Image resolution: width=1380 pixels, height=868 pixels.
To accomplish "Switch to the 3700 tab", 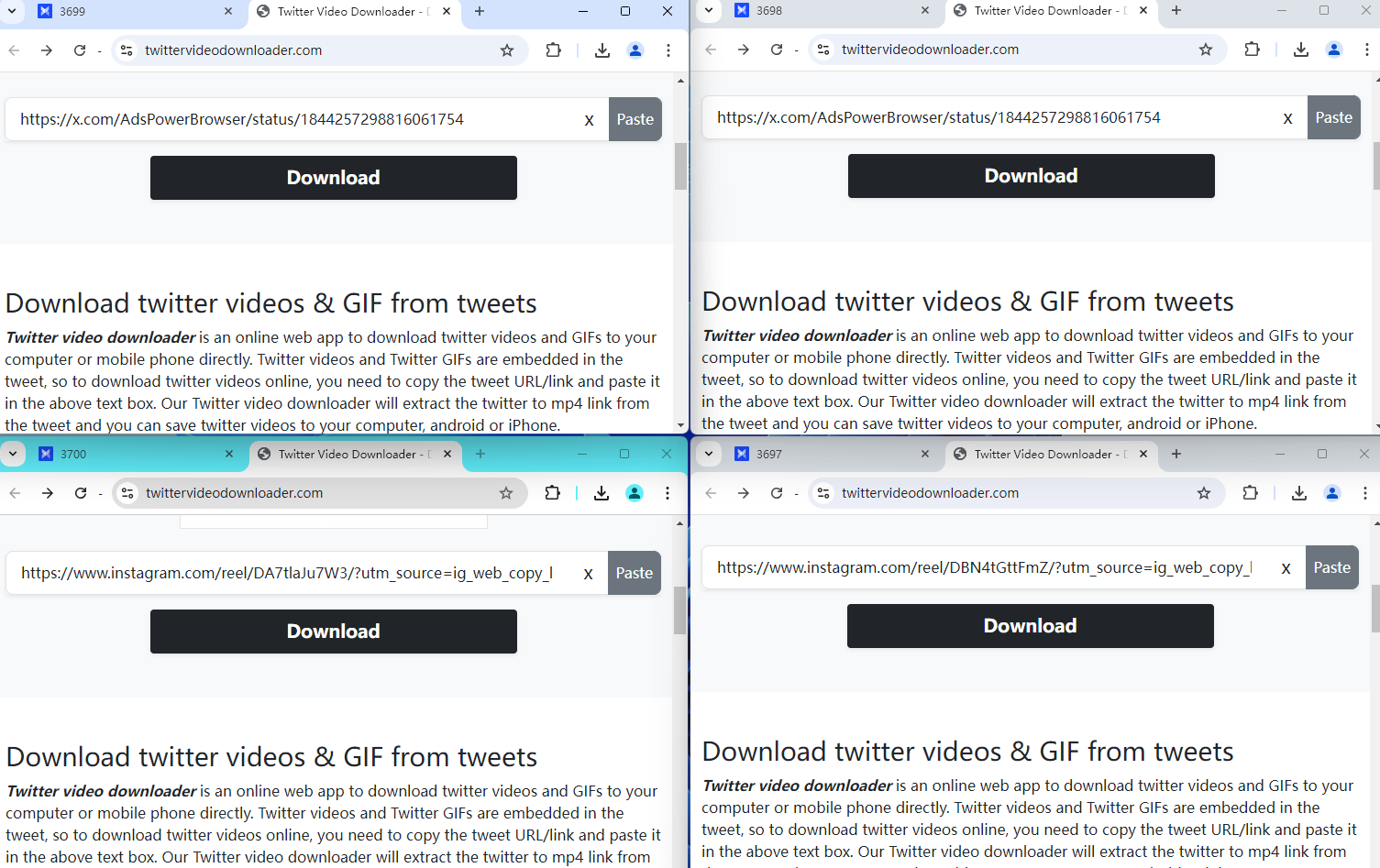I will click(137, 455).
